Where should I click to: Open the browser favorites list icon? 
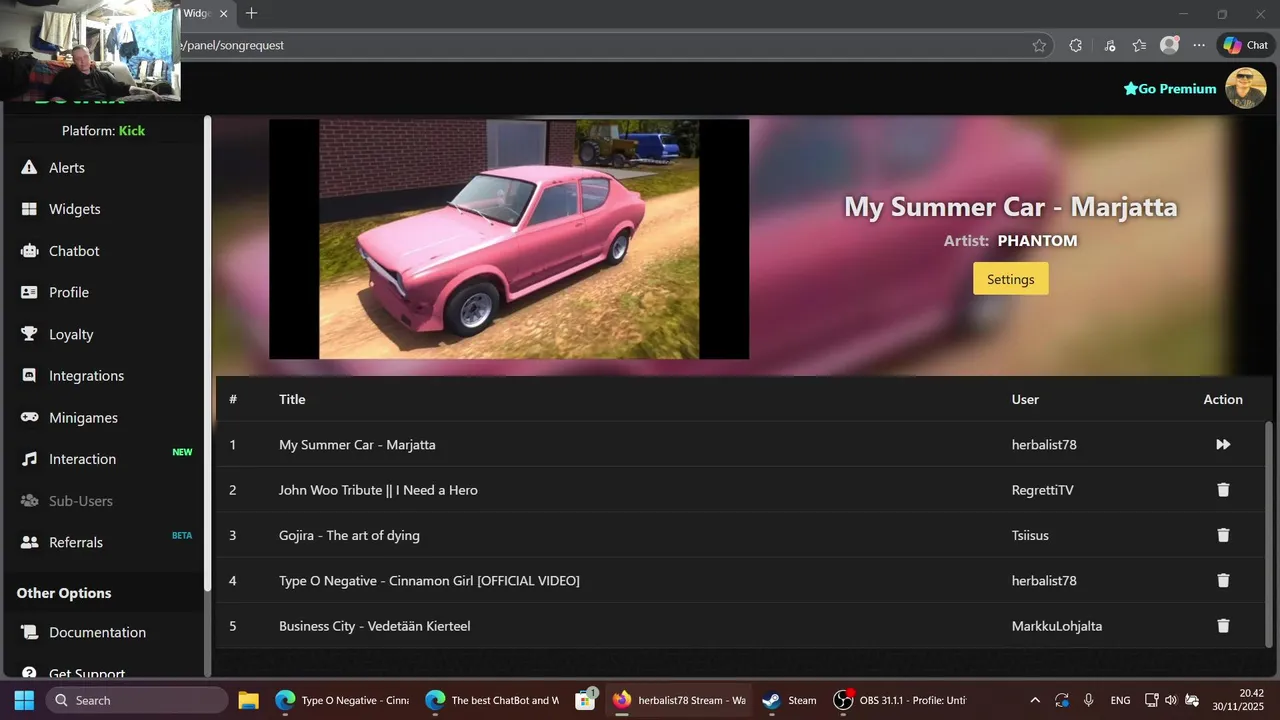pyautogui.click(x=1139, y=45)
